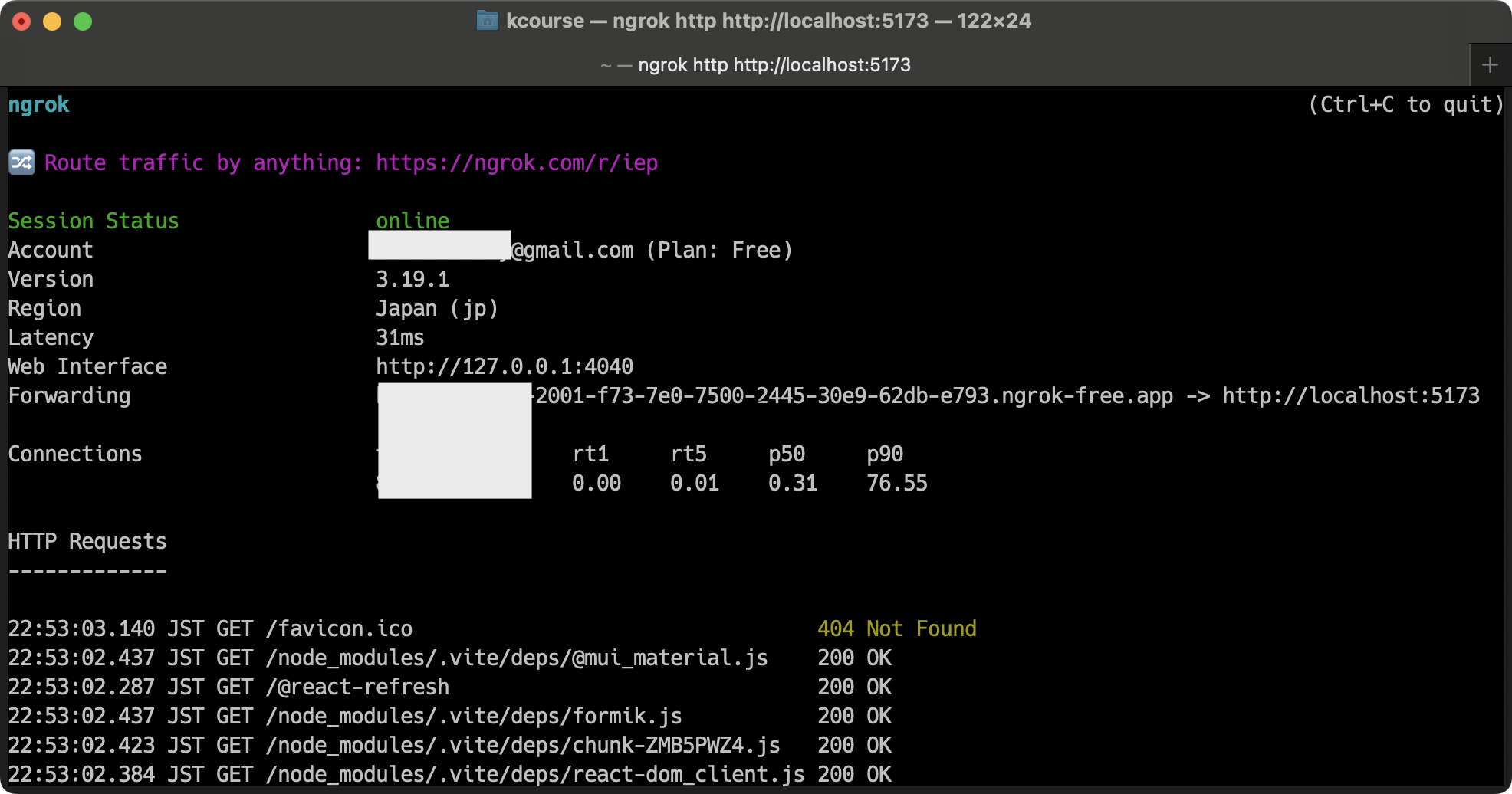Viewport: 1512px width, 794px height.
Task: Click the Latency value 31ms
Action: 399,336
